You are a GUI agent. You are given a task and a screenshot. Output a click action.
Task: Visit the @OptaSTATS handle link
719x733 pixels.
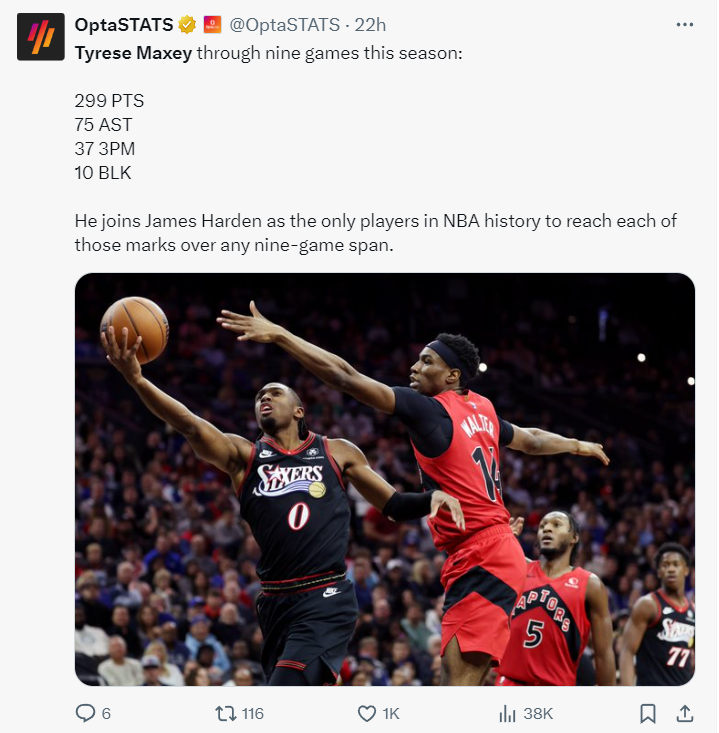point(284,25)
